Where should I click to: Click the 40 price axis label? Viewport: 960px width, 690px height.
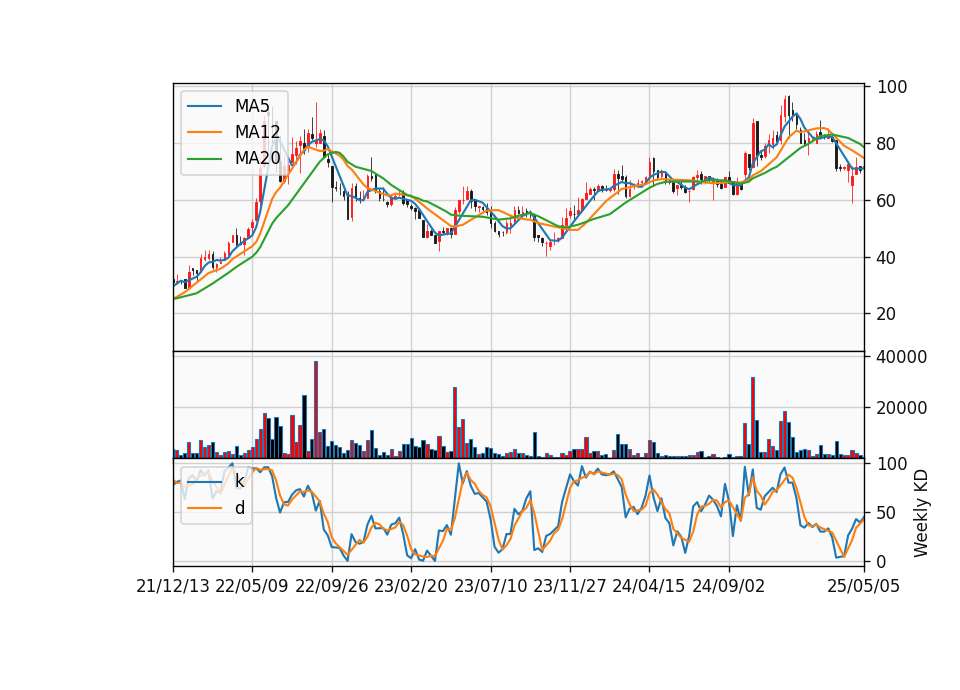tap(886, 258)
